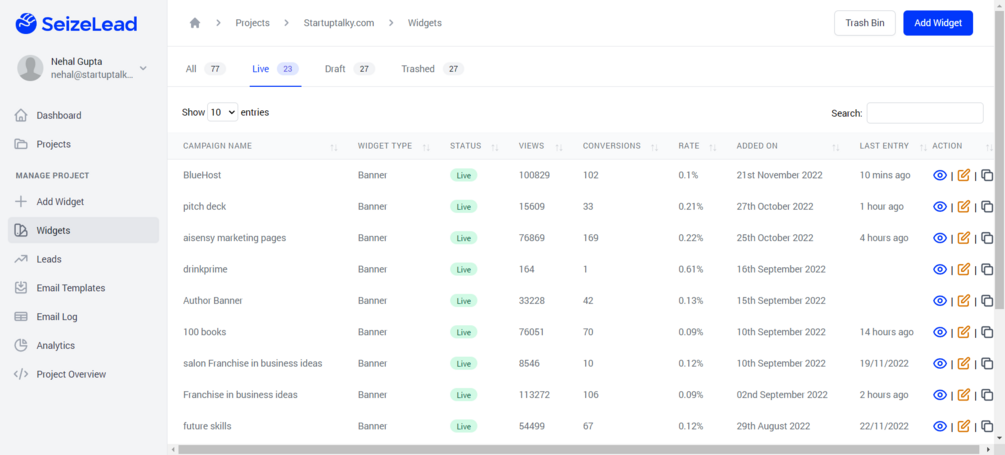The height and width of the screenshot is (455, 1005).
Task: Click the edit pencil for drinkprime row
Action: [x=963, y=269]
